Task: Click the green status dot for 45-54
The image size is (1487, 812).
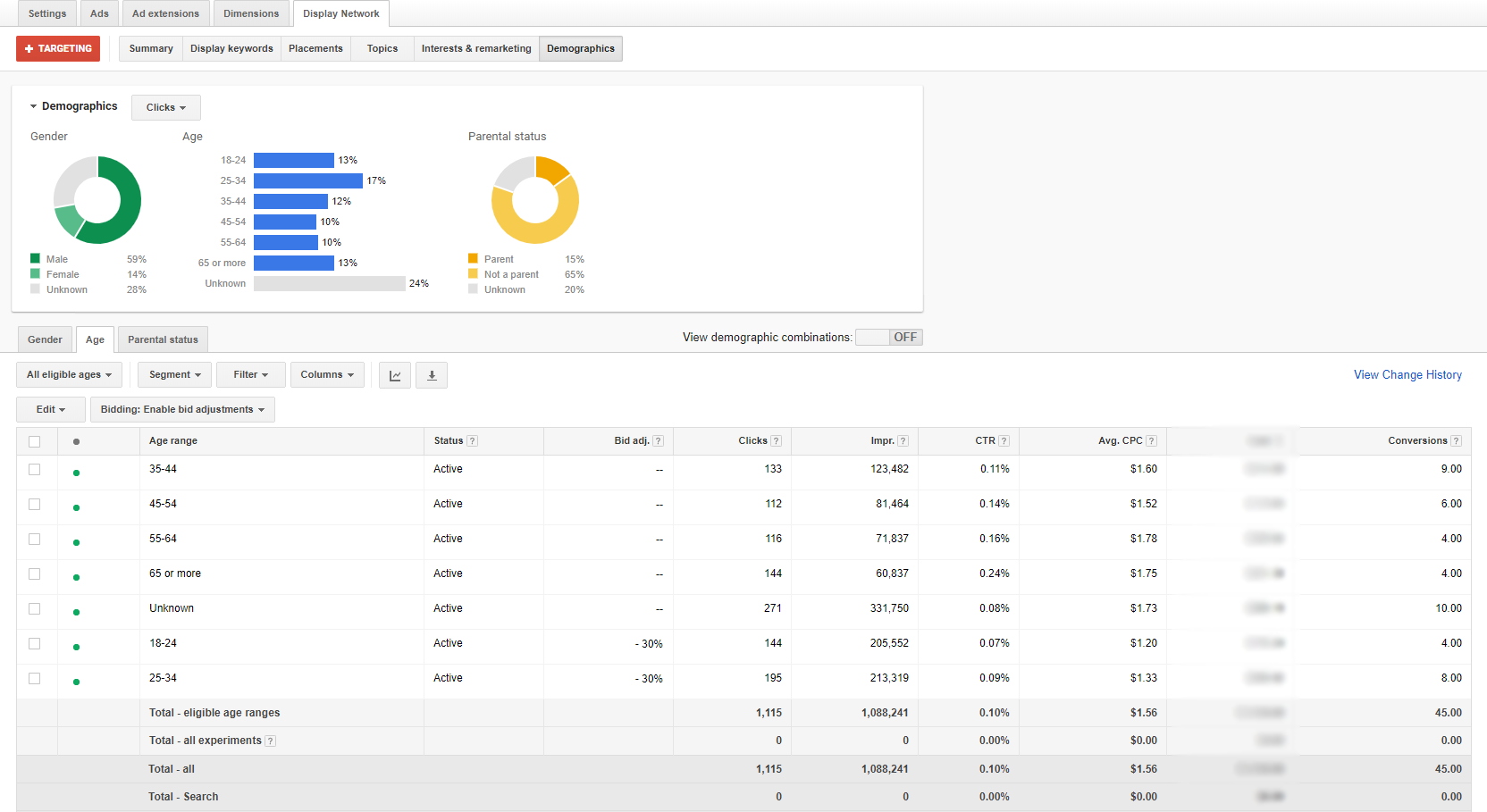Action: click(x=77, y=507)
